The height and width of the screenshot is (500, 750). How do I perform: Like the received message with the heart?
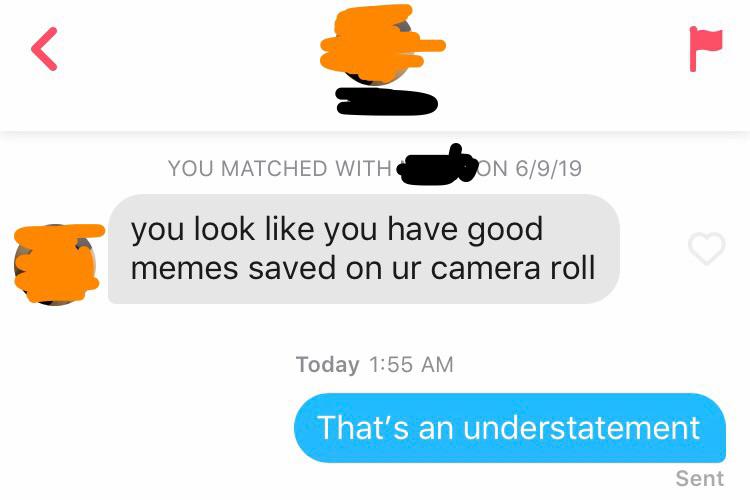click(x=706, y=248)
